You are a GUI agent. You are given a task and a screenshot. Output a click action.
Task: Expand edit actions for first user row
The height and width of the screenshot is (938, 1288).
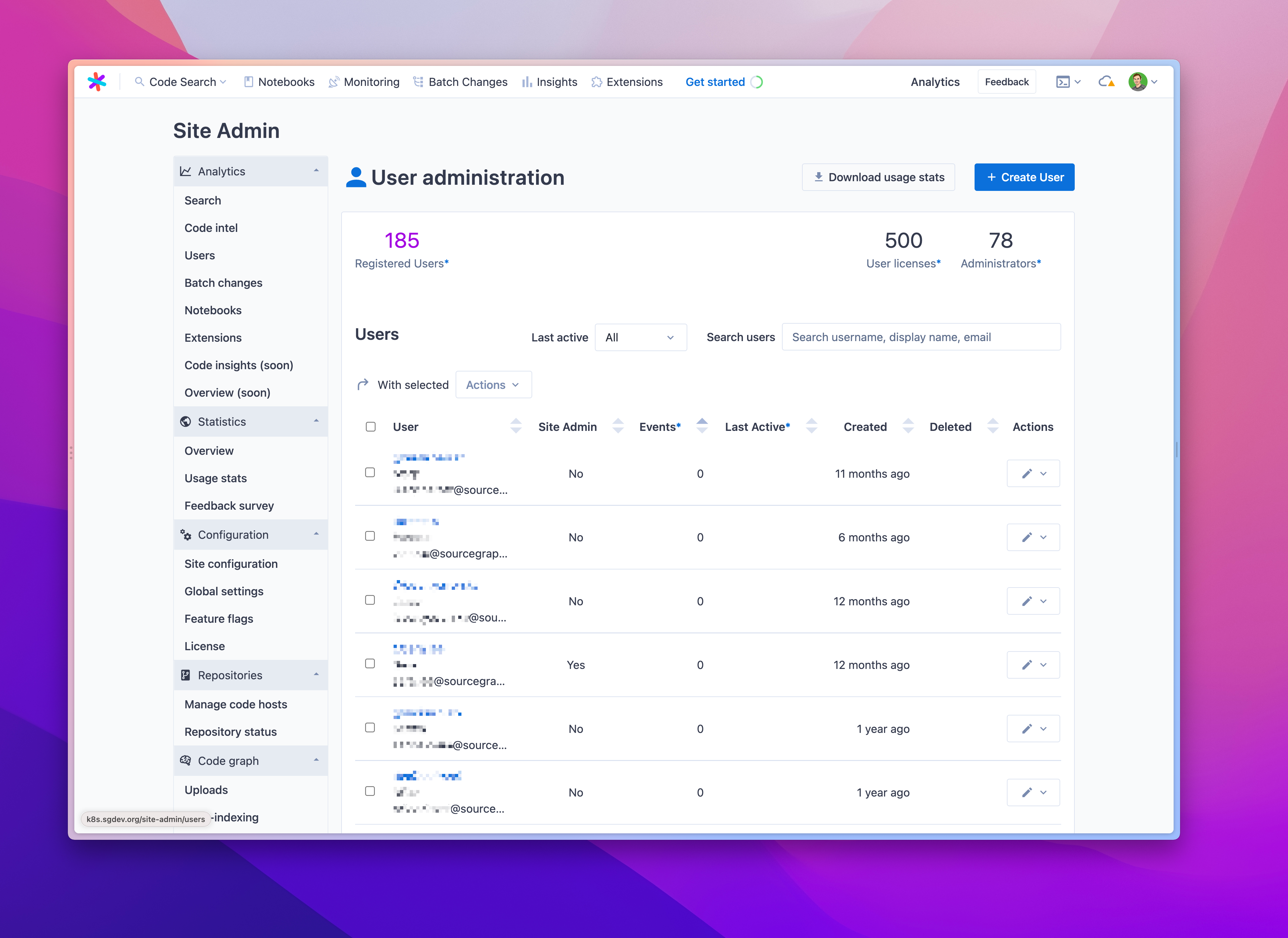[x=1044, y=473]
